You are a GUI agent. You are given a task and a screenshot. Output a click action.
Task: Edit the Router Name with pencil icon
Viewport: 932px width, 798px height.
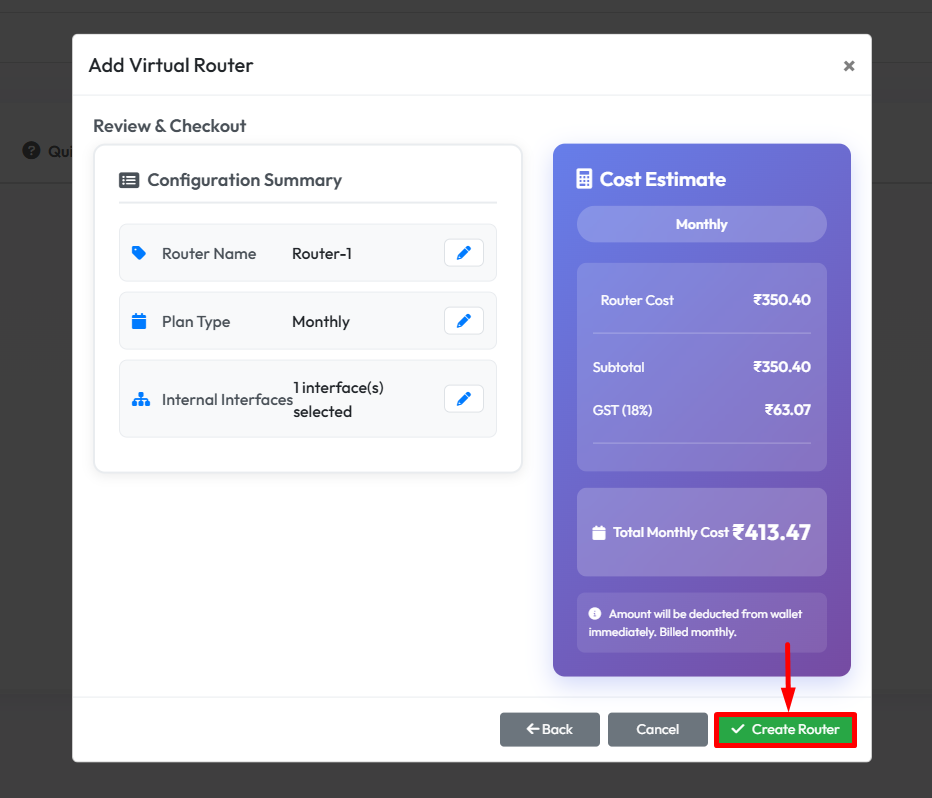463,253
